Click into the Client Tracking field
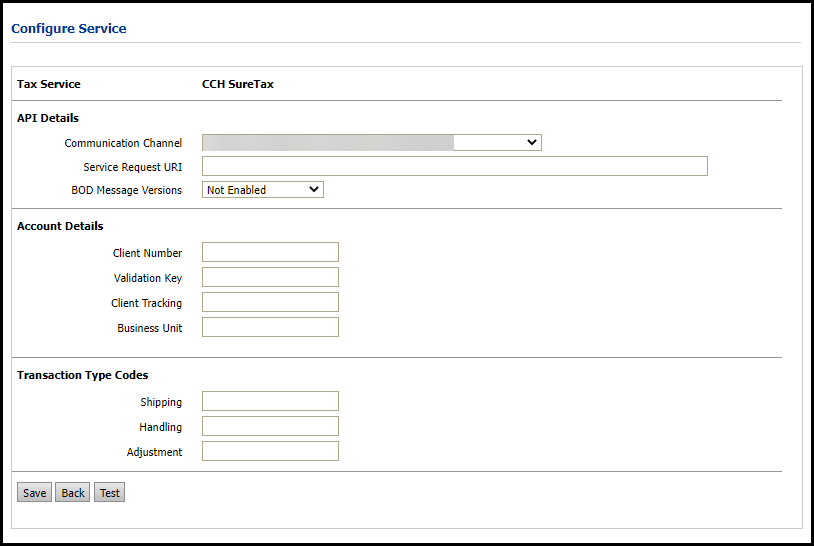This screenshot has height=546, width=814. 270,302
